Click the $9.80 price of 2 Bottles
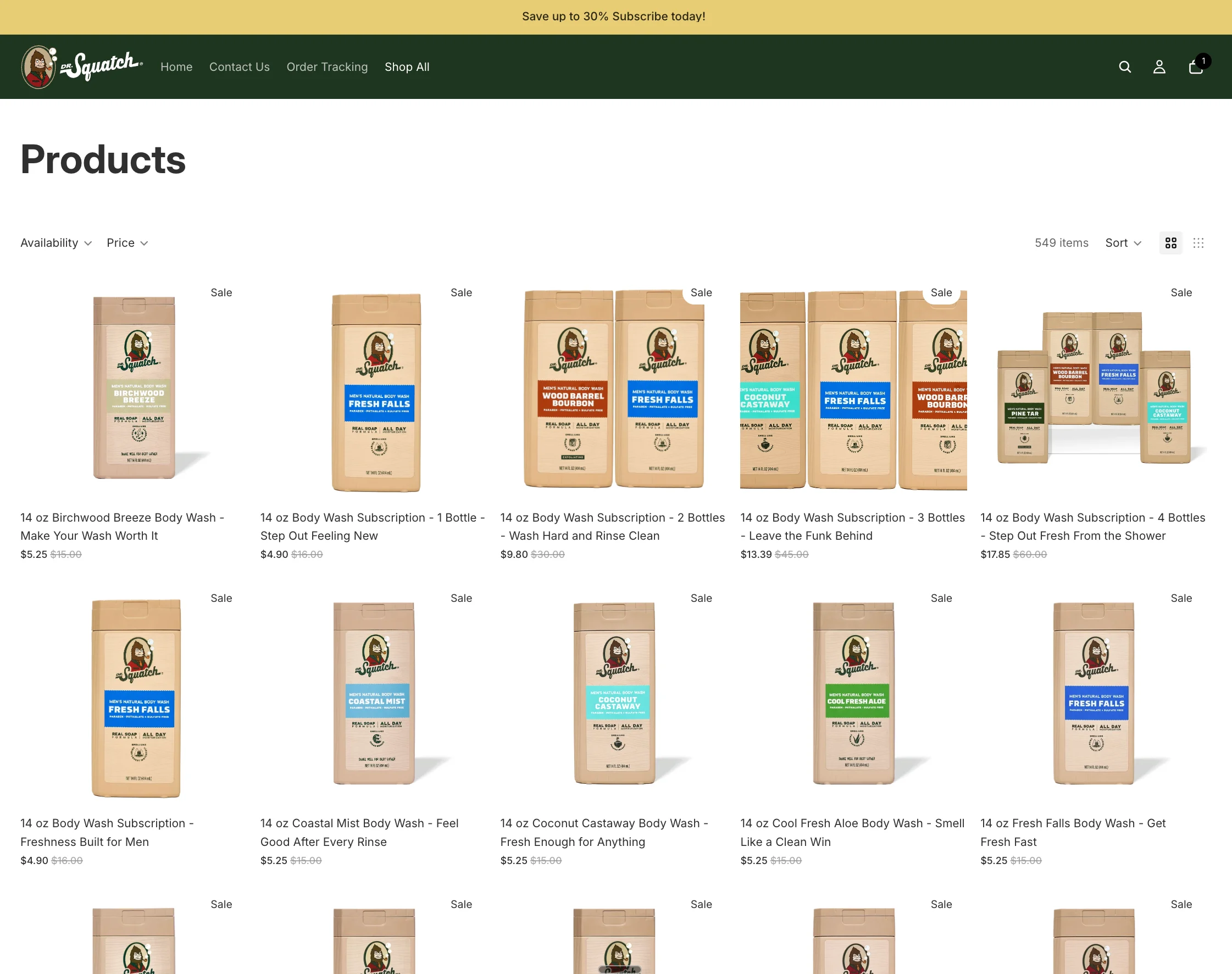Screen dimensions: 1232x974 tap(514, 554)
